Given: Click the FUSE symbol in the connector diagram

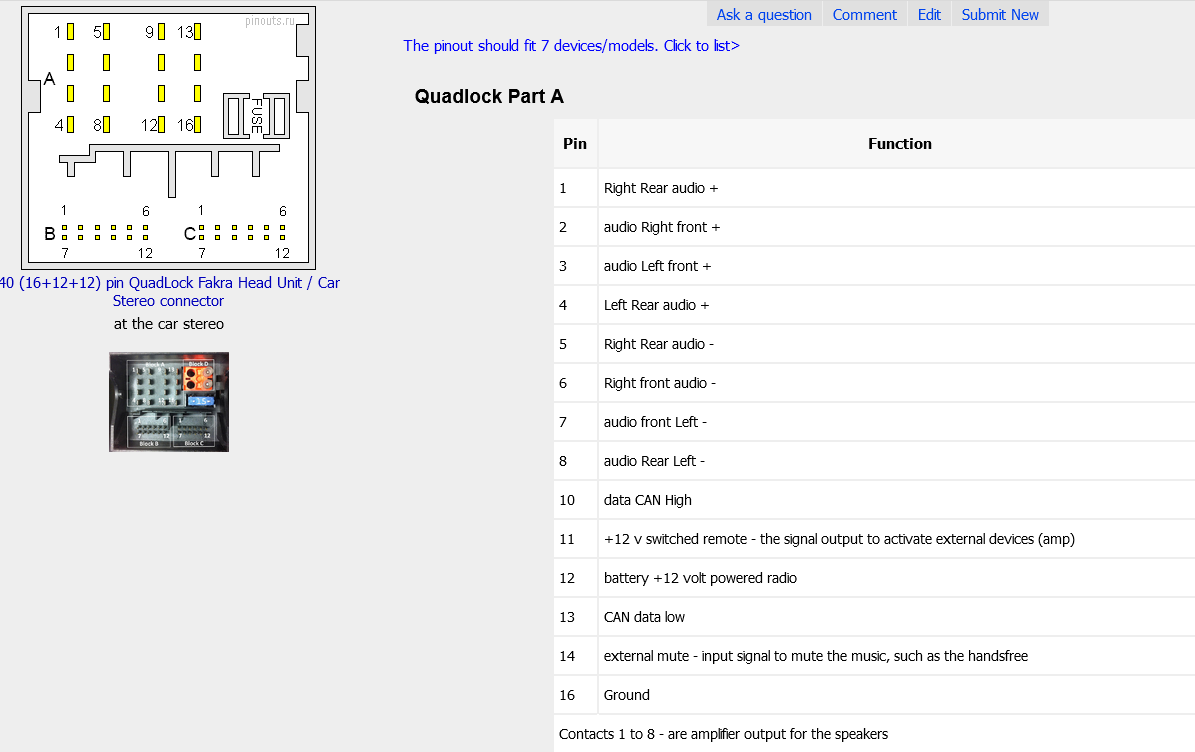Looking at the screenshot, I should pos(257,116).
